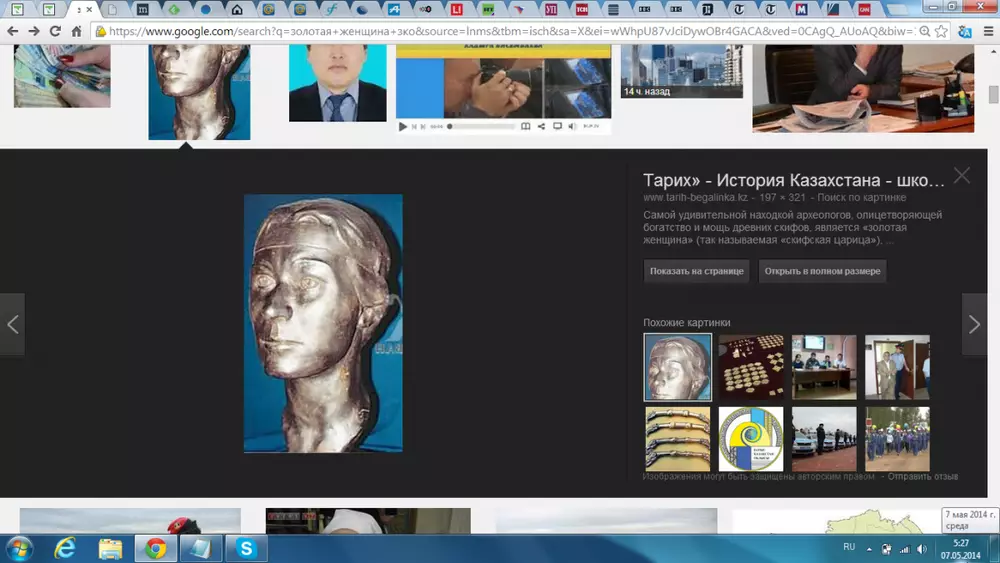Screen dimensions: 1000x563
Task: Click the share icon in video player
Action: pos(541,127)
